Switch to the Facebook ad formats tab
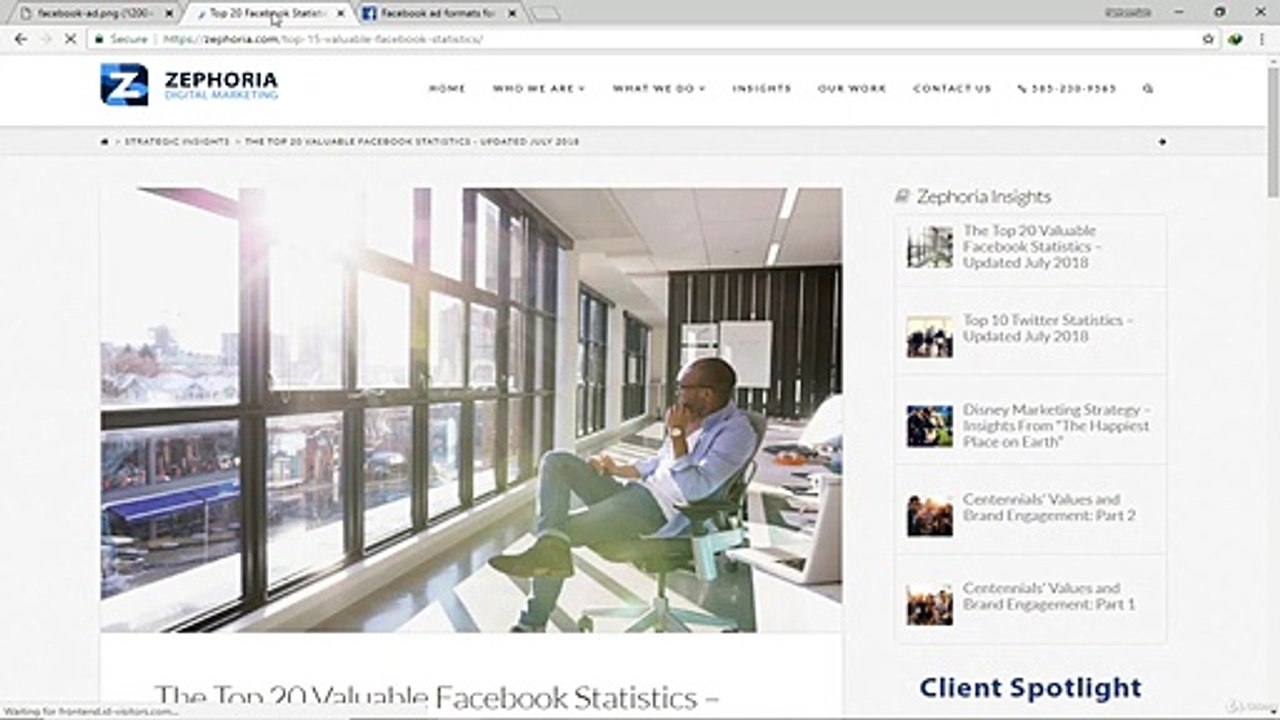The image size is (1280, 720). click(x=440, y=14)
